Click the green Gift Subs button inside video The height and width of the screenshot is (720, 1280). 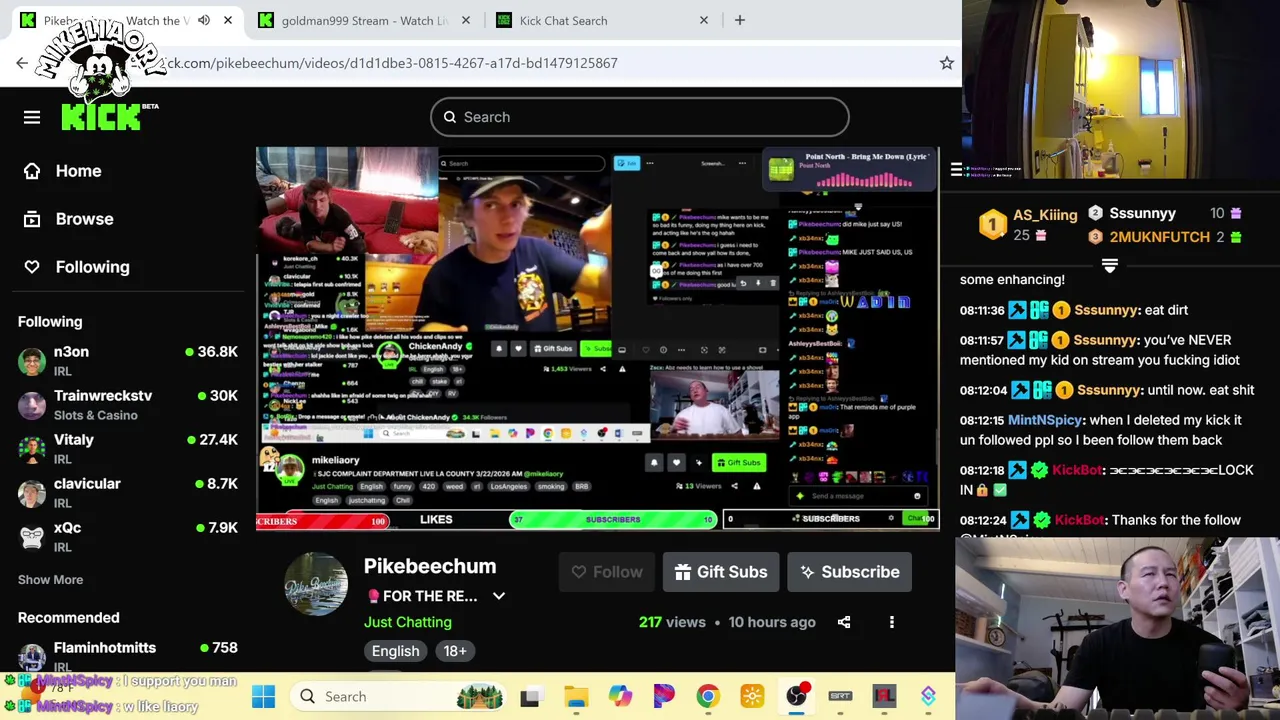pyautogui.click(x=740, y=462)
